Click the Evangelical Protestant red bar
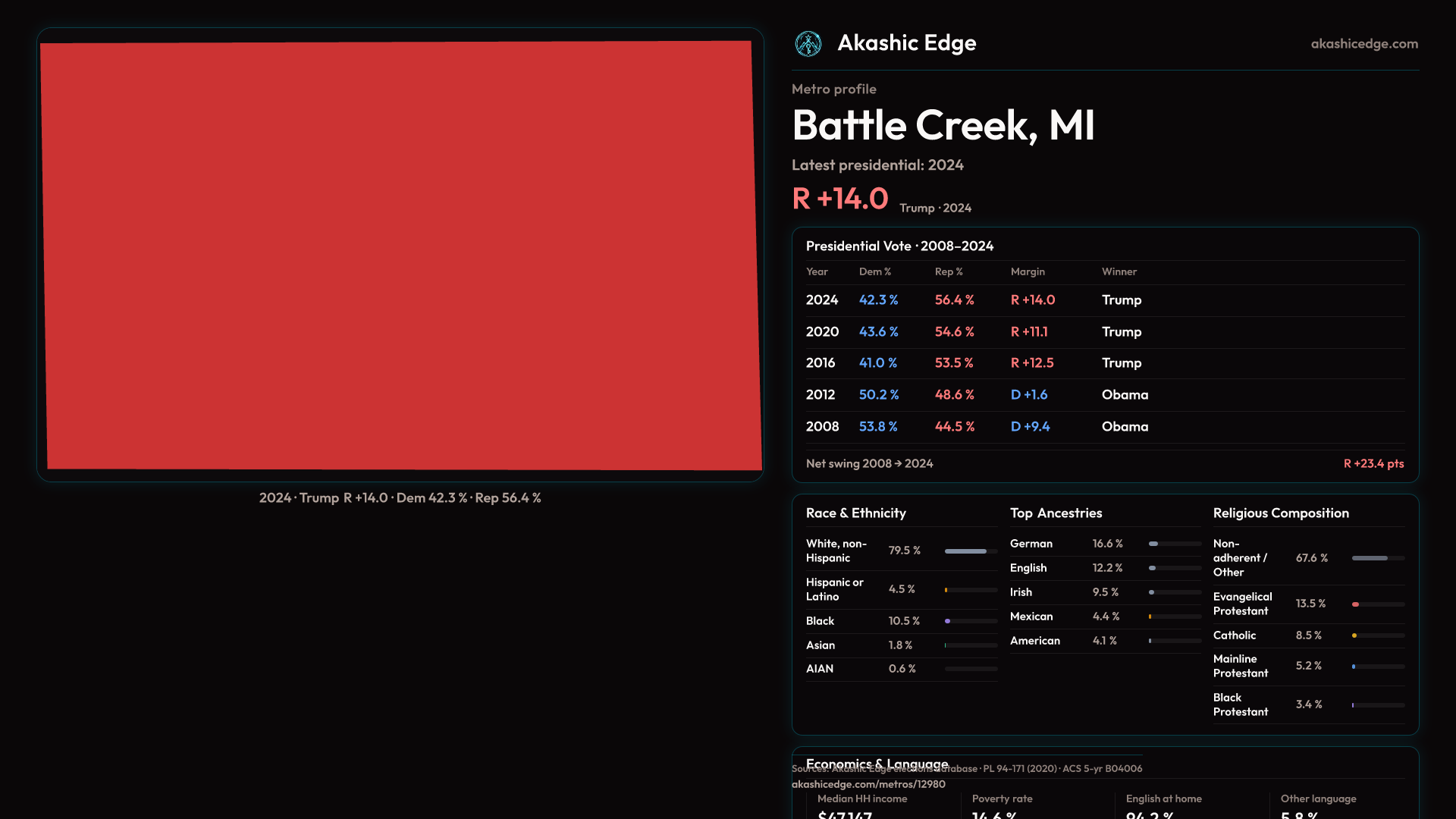 coord(1356,604)
